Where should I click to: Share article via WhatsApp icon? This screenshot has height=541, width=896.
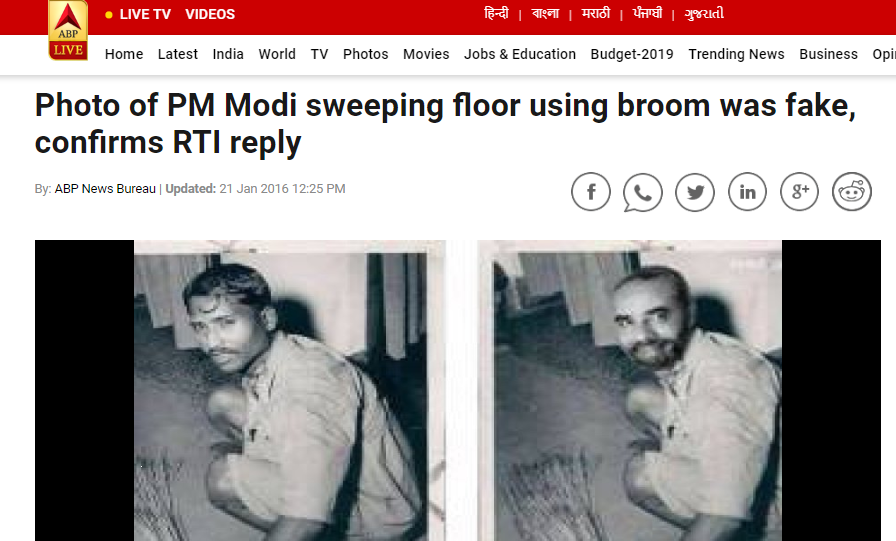[643, 192]
